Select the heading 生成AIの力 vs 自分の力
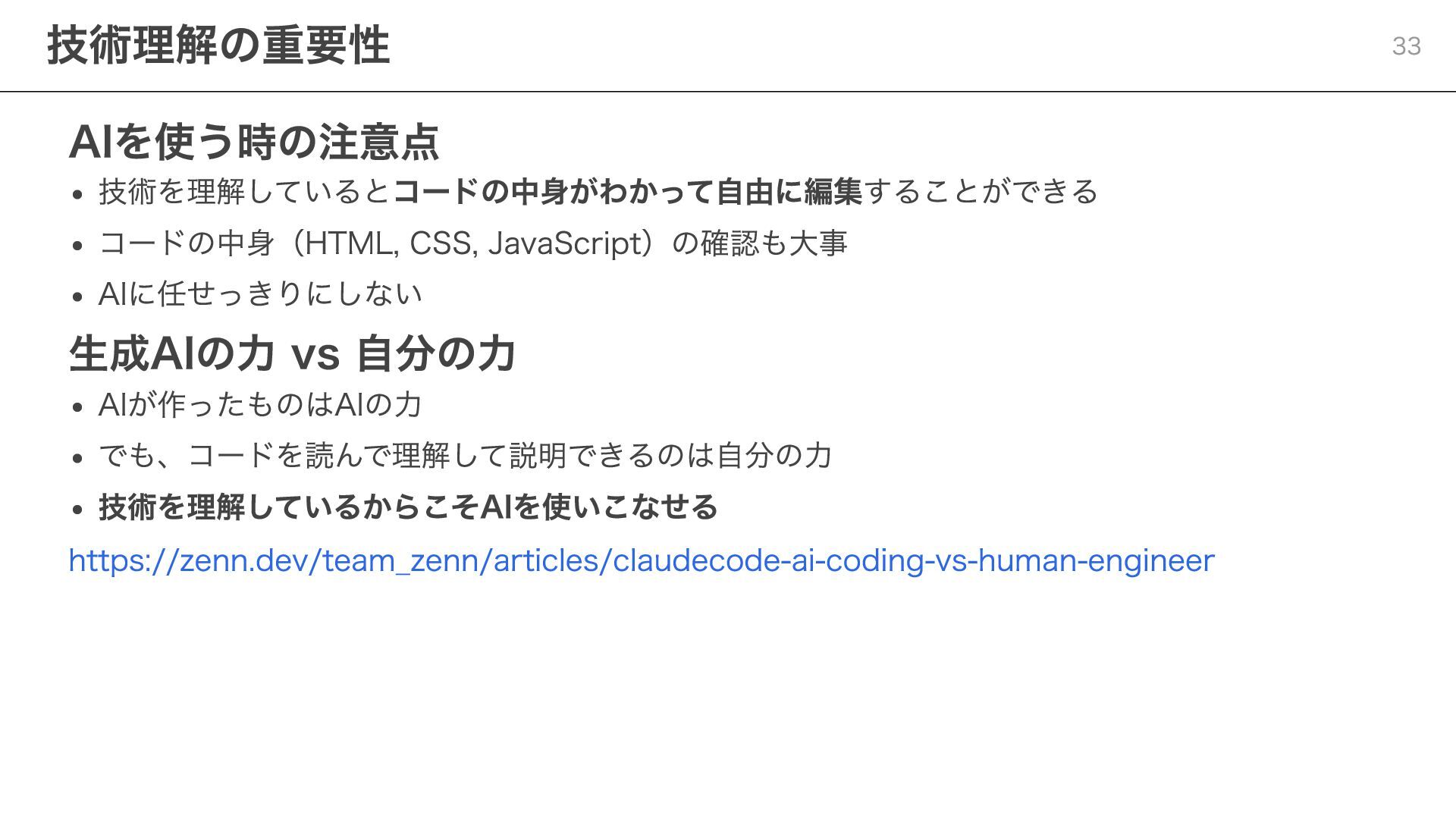Image resolution: width=1456 pixels, height=819 pixels. (293, 353)
